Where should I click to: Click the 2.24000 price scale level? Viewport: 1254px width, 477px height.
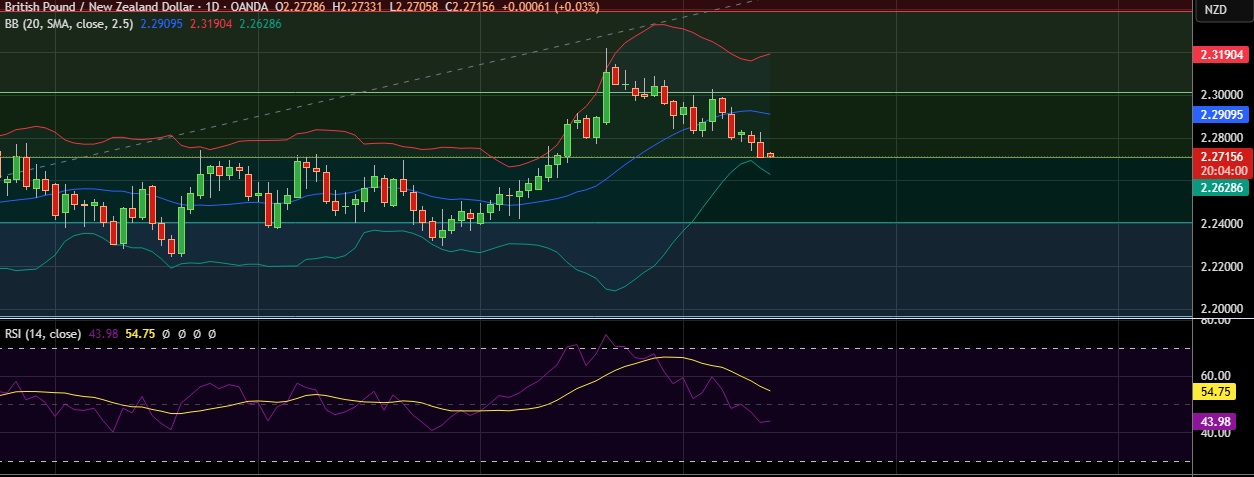tap(1221, 225)
